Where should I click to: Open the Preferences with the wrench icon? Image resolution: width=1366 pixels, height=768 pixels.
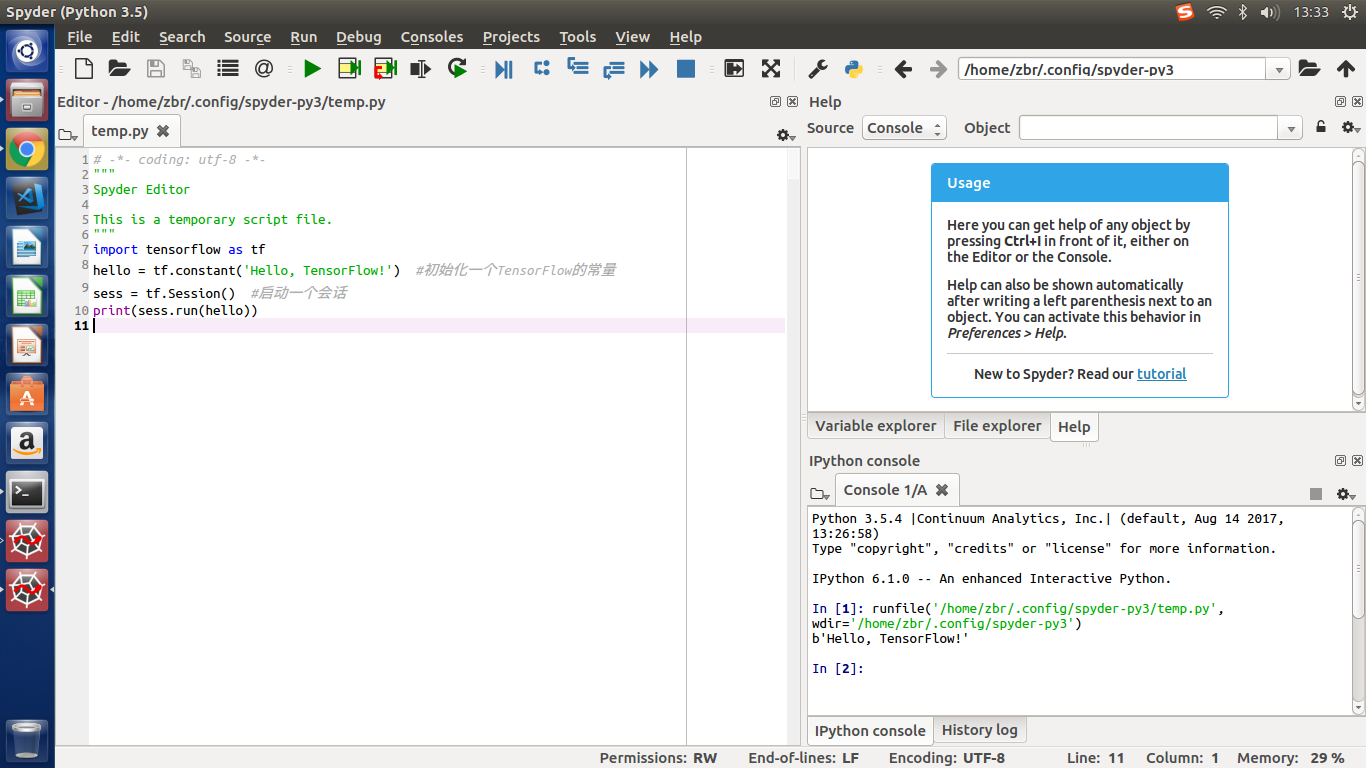pyautogui.click(x=818, y=68)
